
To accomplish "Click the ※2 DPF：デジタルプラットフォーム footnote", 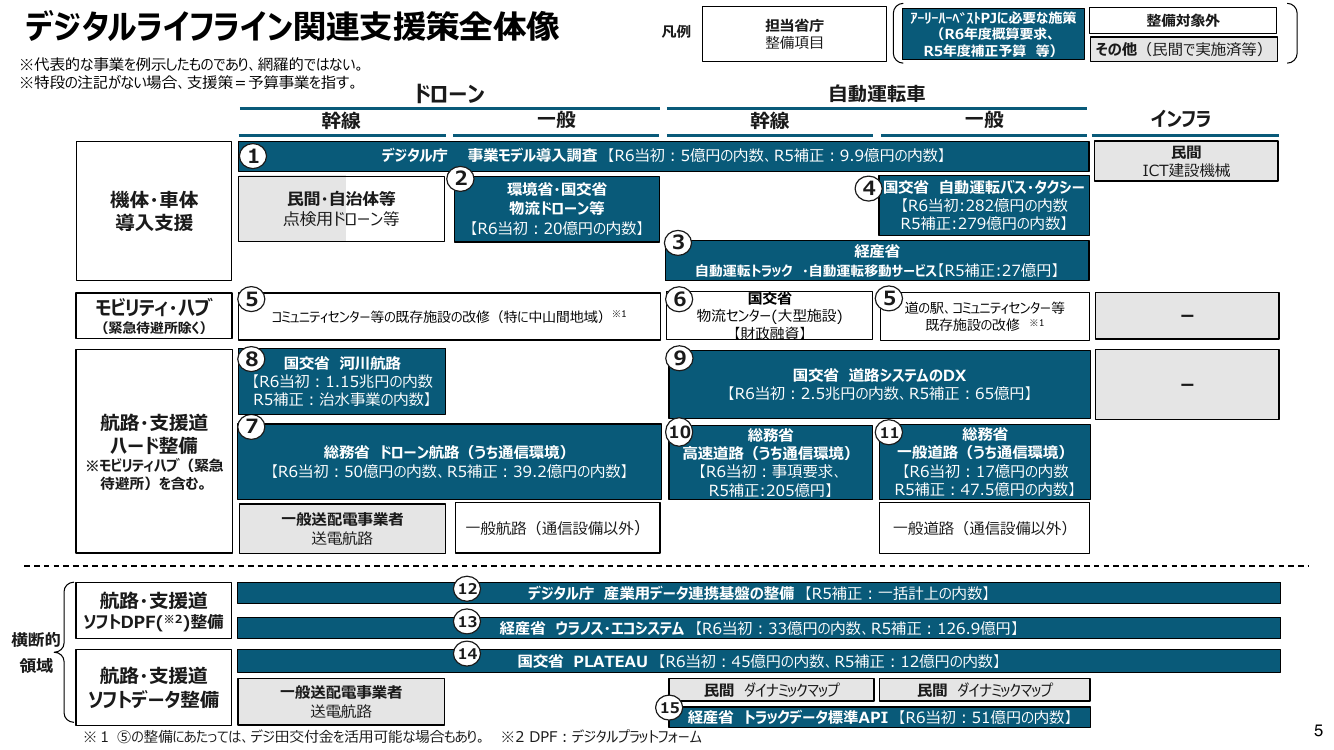I will (x=601, y=738).
